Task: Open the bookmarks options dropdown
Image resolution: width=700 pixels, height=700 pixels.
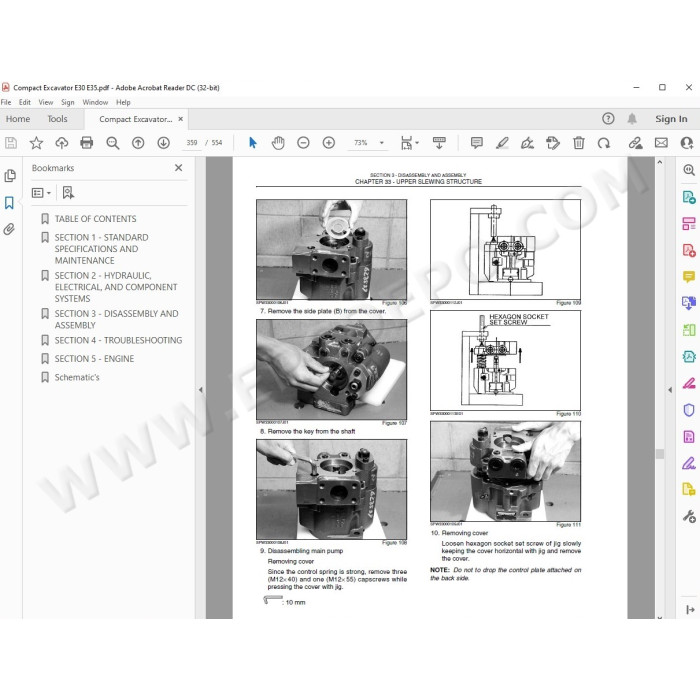Action: click(41, 193)
